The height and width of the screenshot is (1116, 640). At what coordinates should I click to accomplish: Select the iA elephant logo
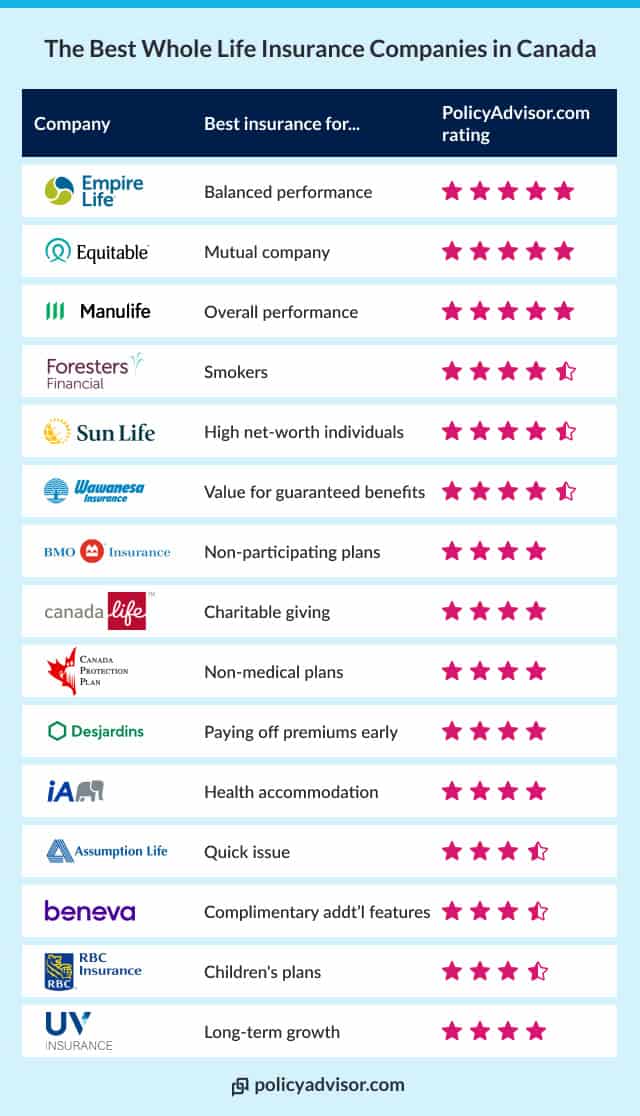coord(75,791)
